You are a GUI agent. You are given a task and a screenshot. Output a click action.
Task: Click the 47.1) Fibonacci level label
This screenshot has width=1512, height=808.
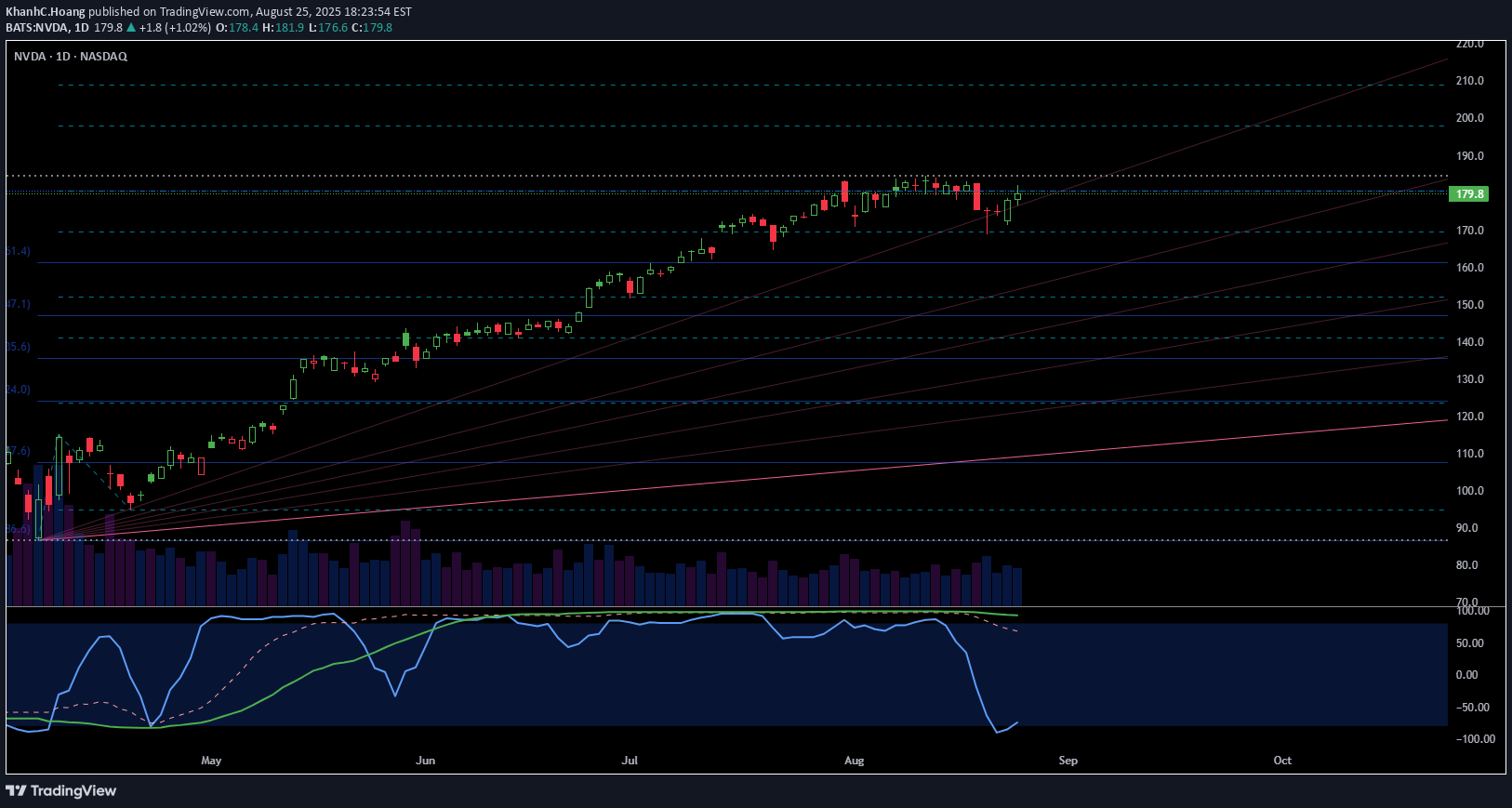pyautogui.click(x=19, y=304)
